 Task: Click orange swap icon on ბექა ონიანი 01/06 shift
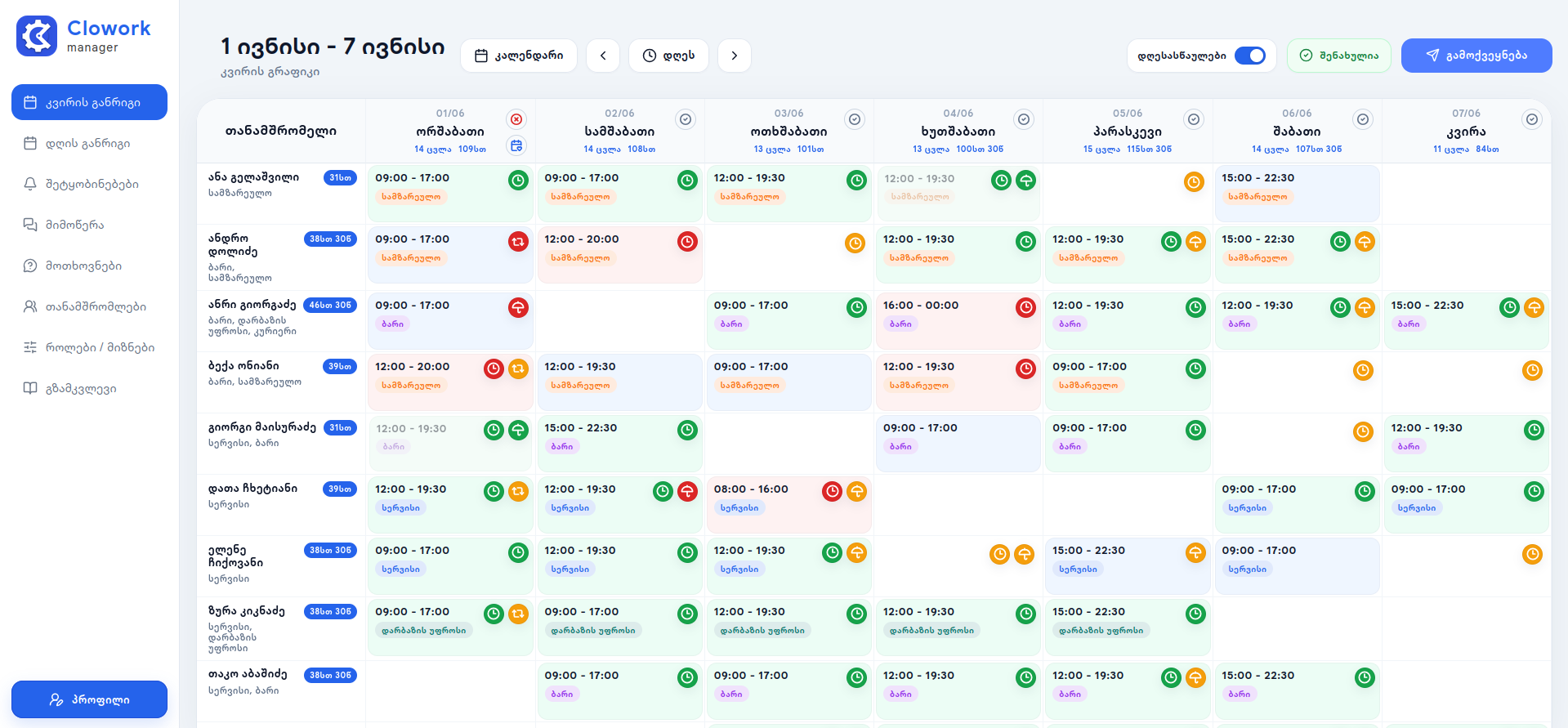tap(518, 368)
